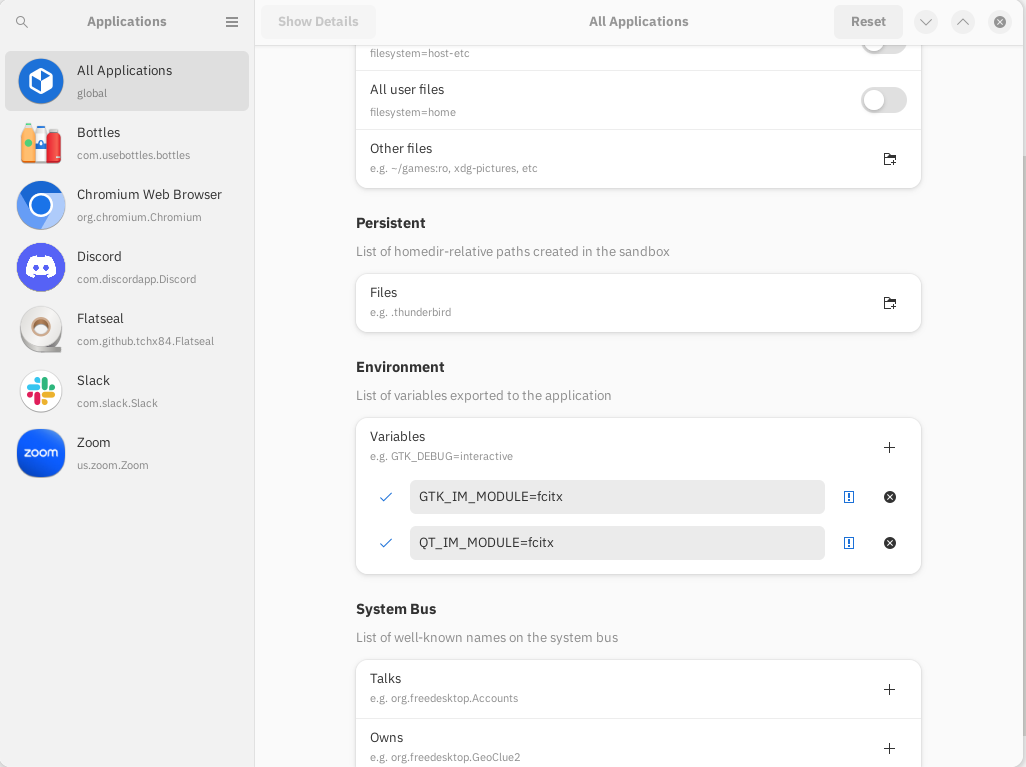The width and height of the screenshot is (1026, 767).
Task: Select us.zoom.Zoom text
Action: (x=113, y=465)
